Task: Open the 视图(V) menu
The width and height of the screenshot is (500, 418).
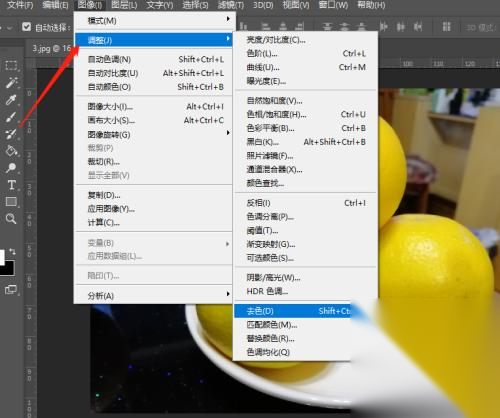Action: coord(296,5)
